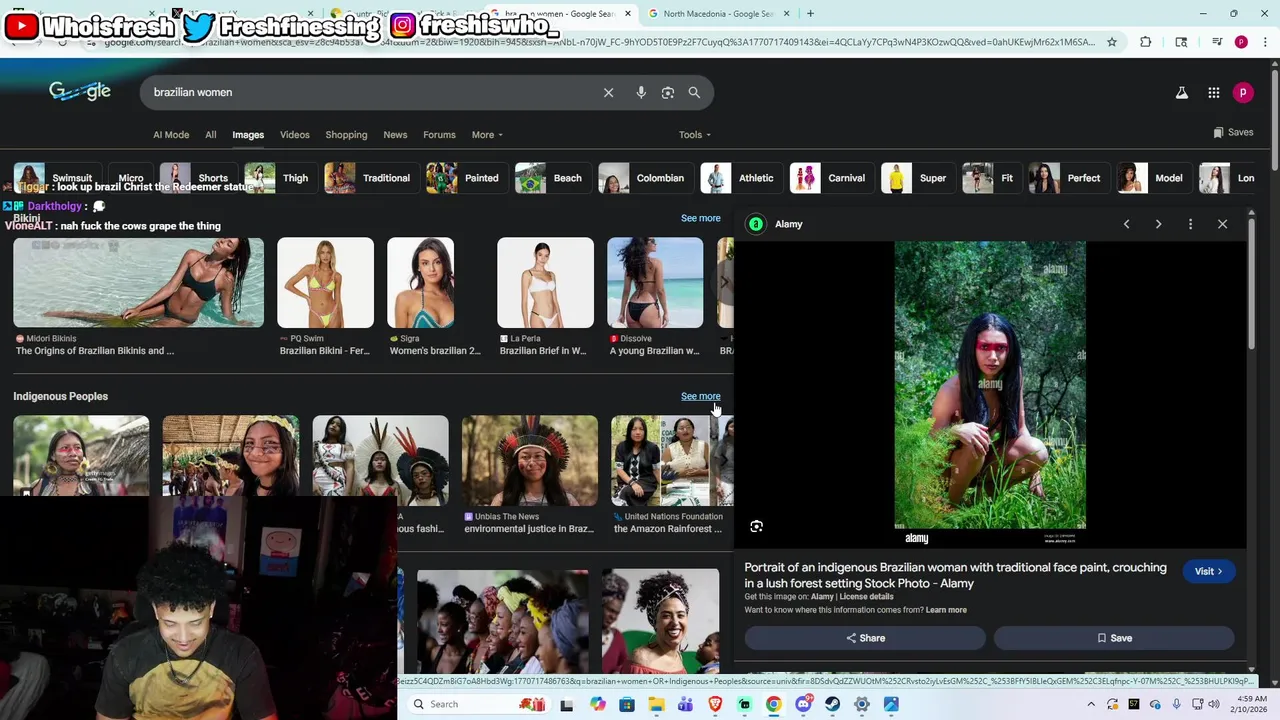Image resolution: width=1280 pixels, height=720 pixels.
Task: Click the Visit button
Action: point(1208,571)
